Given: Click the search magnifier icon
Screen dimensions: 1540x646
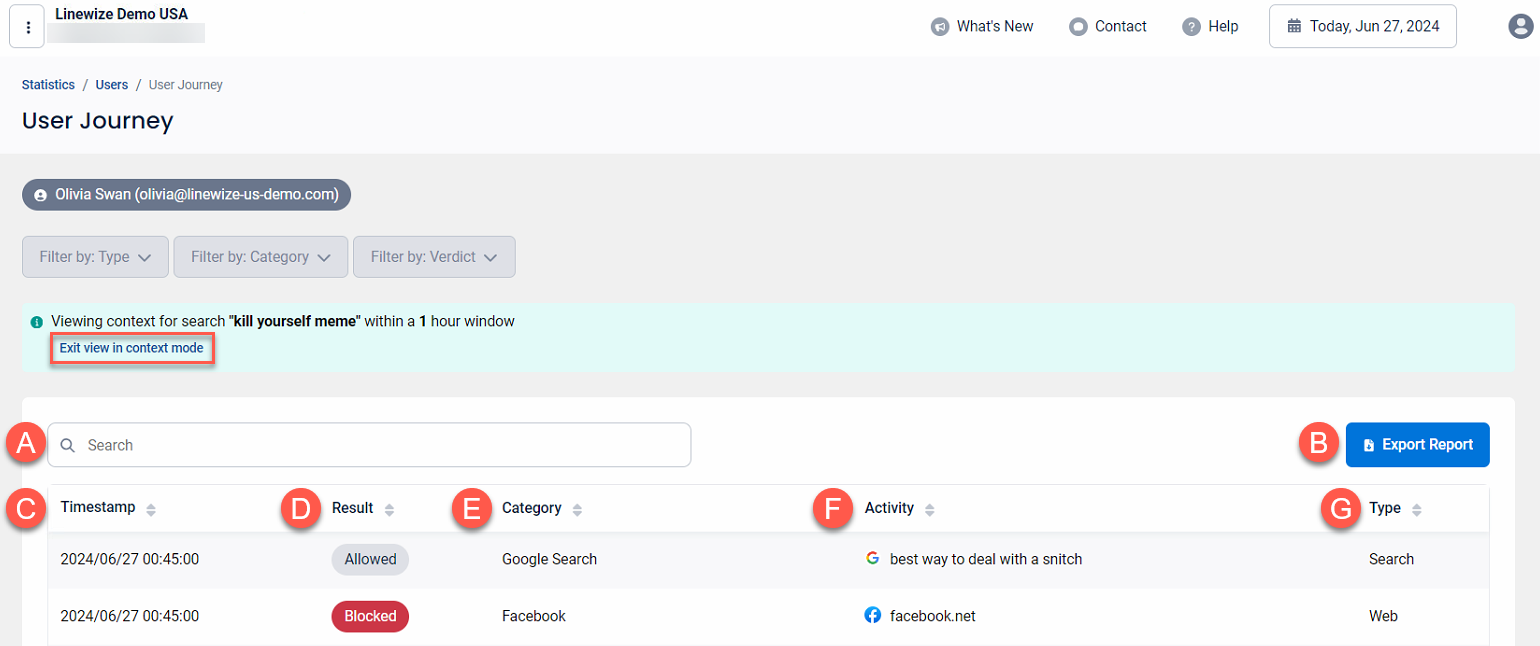Looking at the screenshot, I should click(67, 444).
